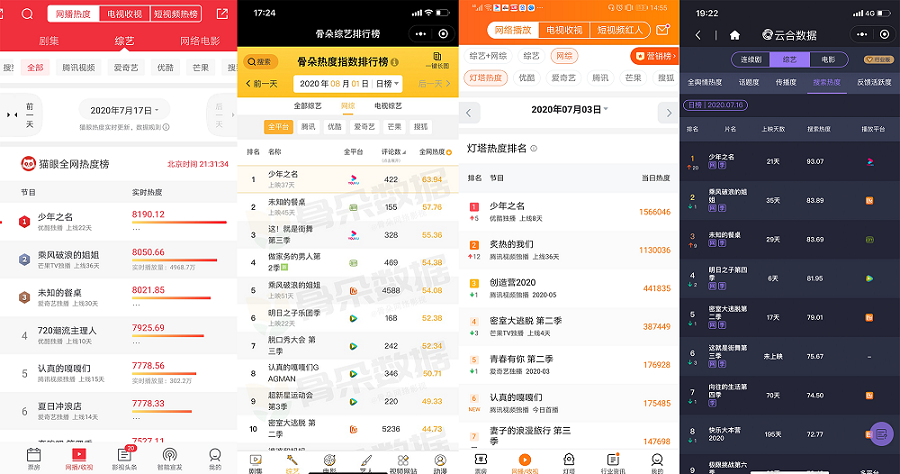Screen dimensions: 900x474
Task: Tap the share icon in the Maoyan header
Action: tap(222, 14)
